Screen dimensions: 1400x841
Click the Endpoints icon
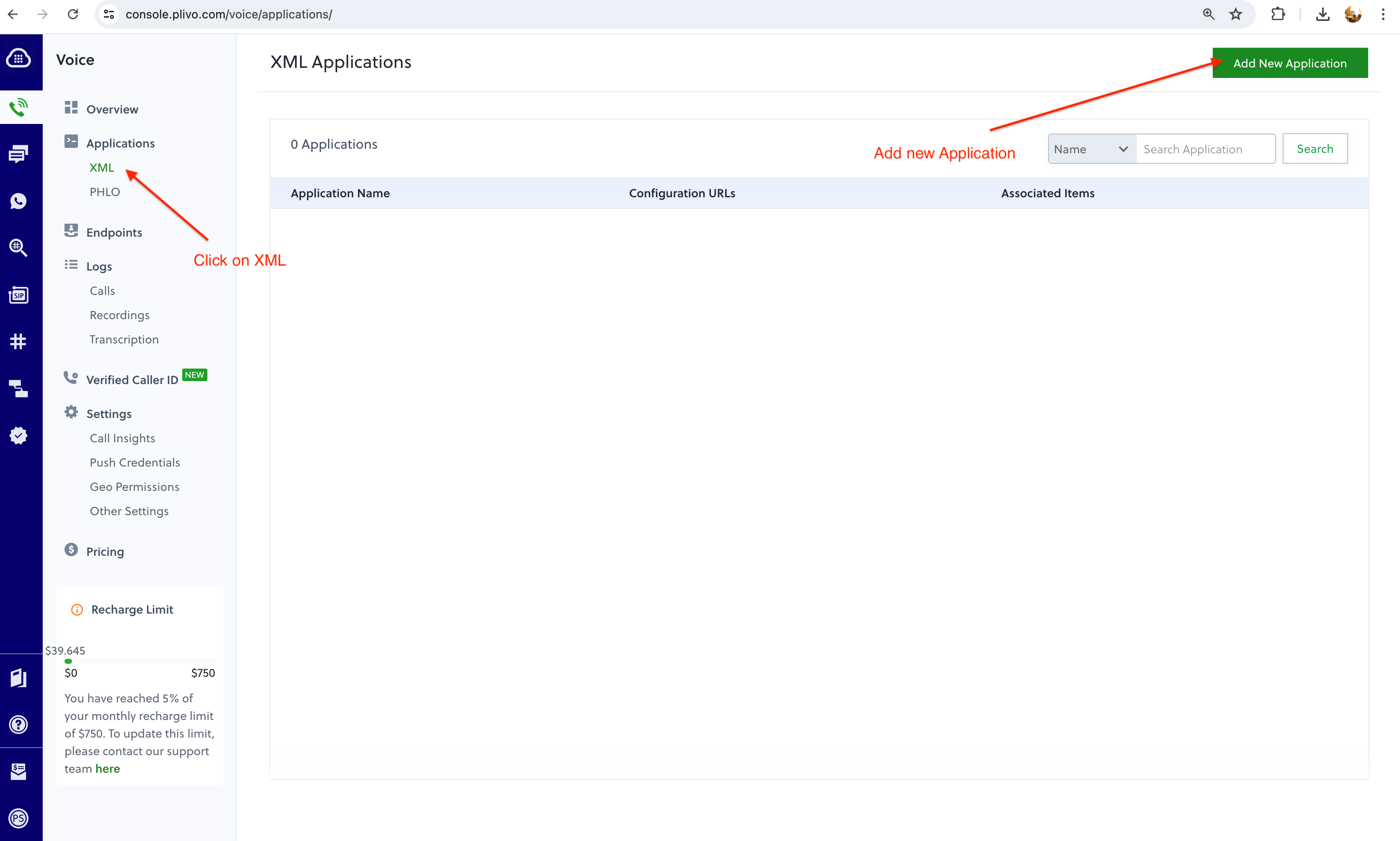71,230
